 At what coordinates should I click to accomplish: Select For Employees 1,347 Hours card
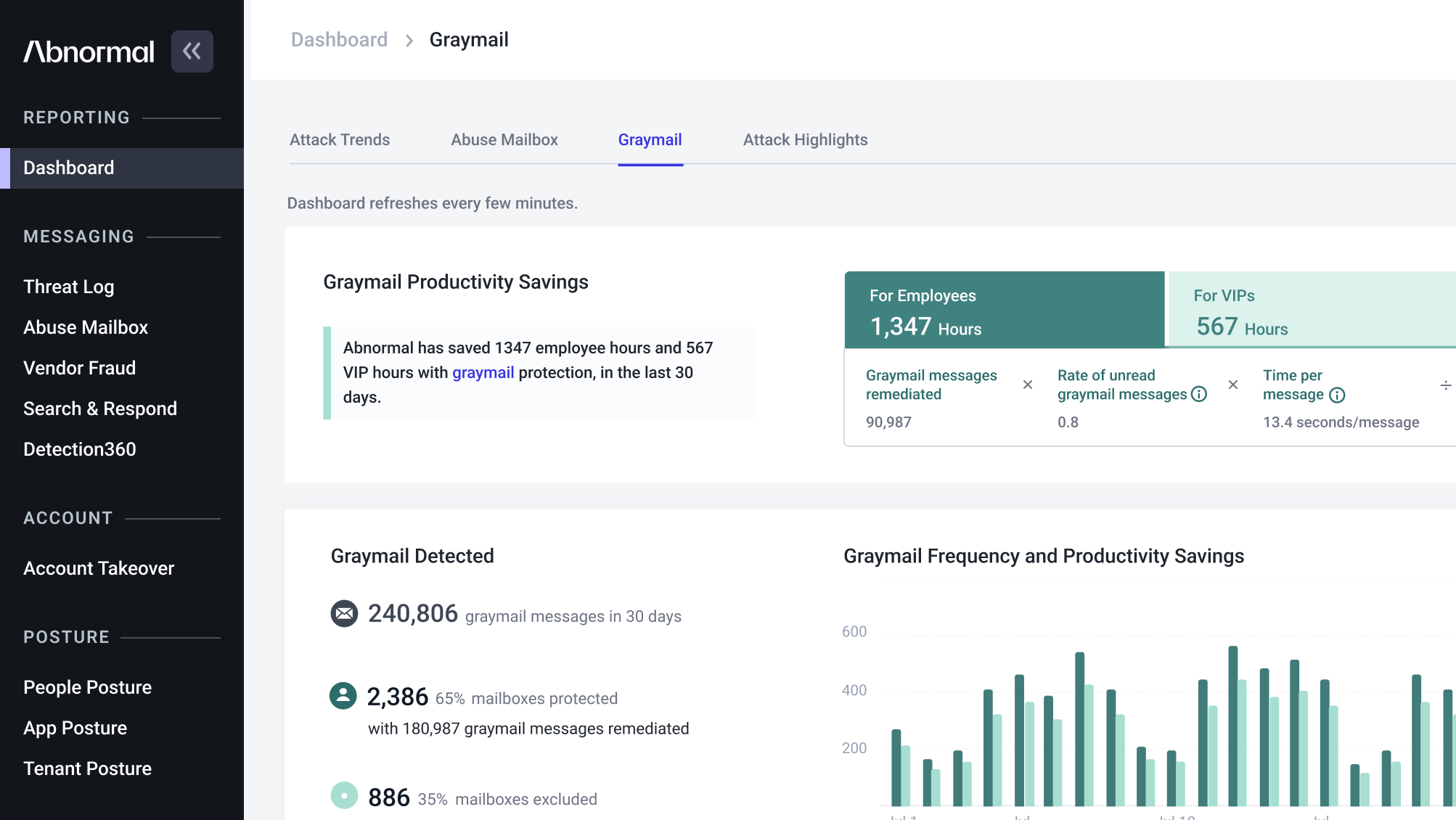tap(1005, 310)
